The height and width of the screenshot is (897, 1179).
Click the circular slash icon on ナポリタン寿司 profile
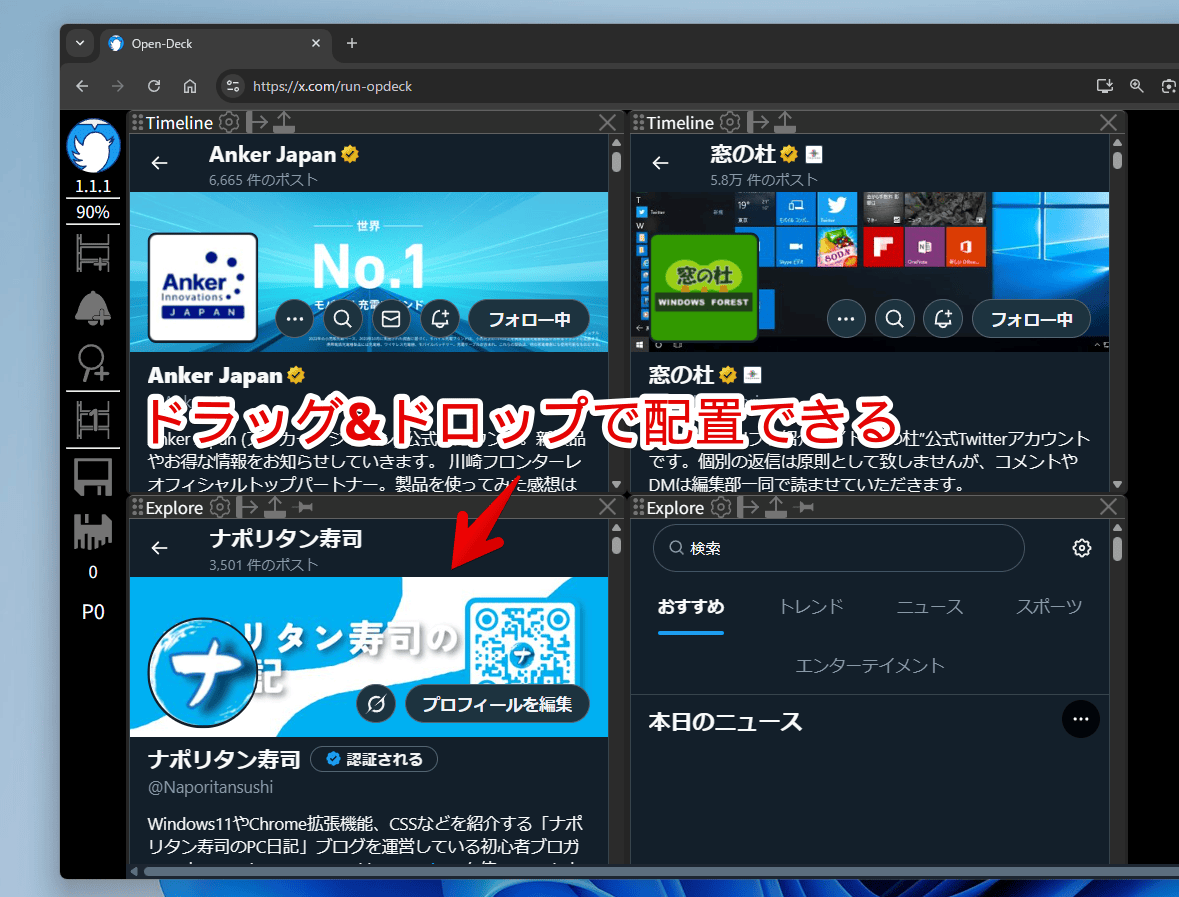[x=376, y=704]
